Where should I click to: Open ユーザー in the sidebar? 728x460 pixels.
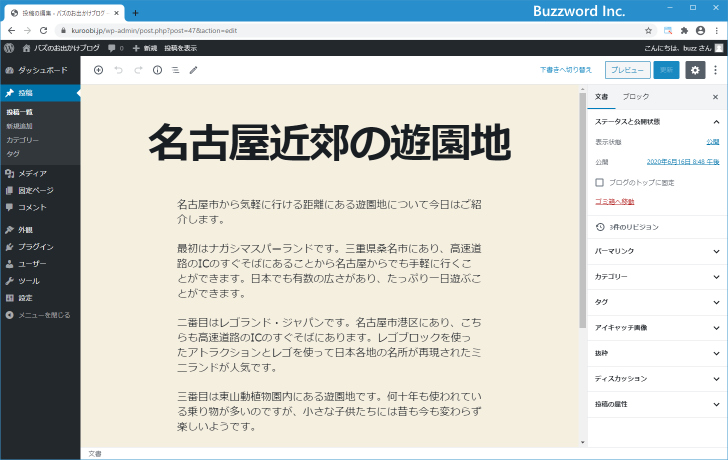tap(40, 264)
